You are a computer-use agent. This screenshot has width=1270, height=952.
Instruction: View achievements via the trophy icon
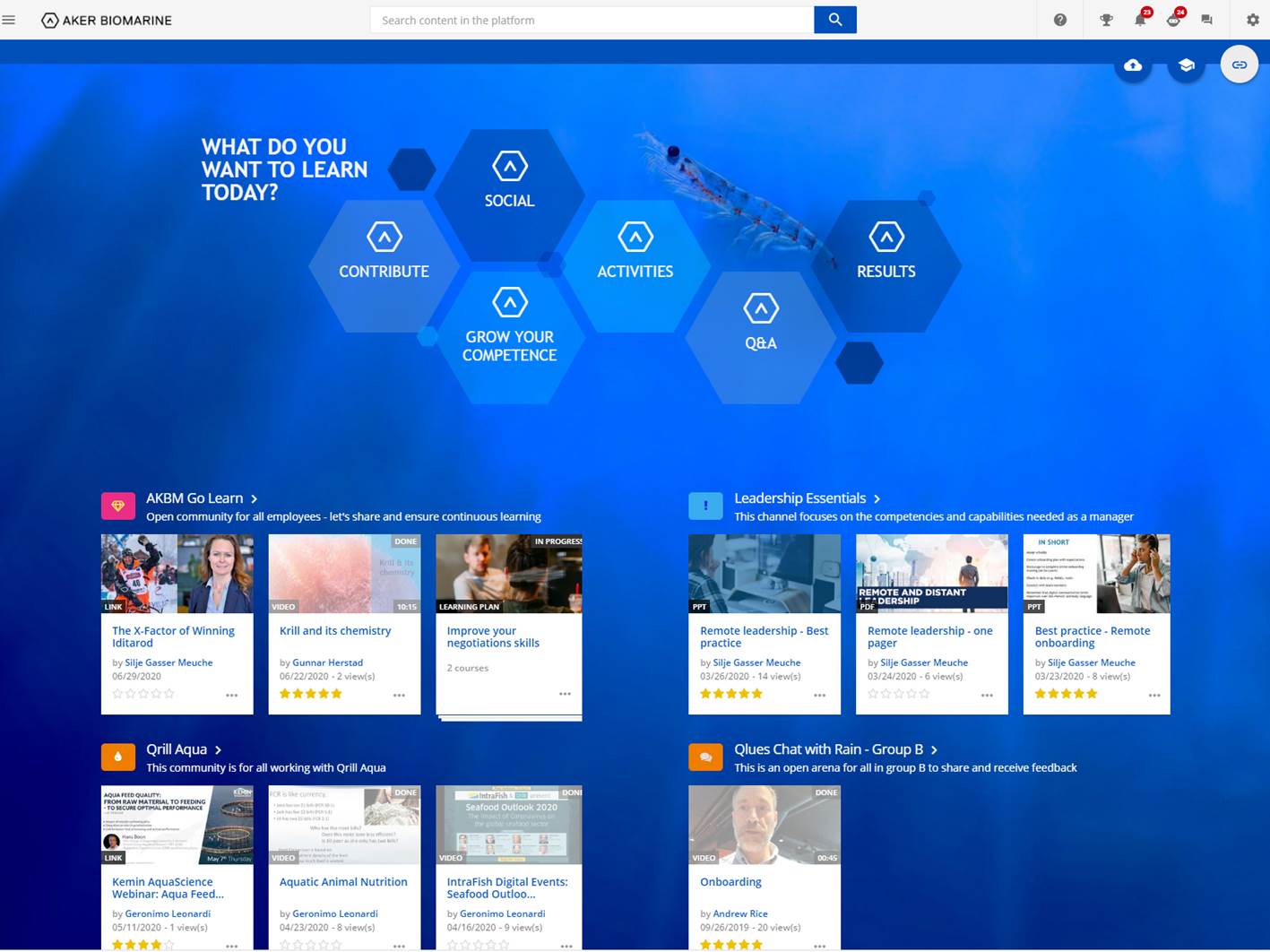coord(1106,19)
